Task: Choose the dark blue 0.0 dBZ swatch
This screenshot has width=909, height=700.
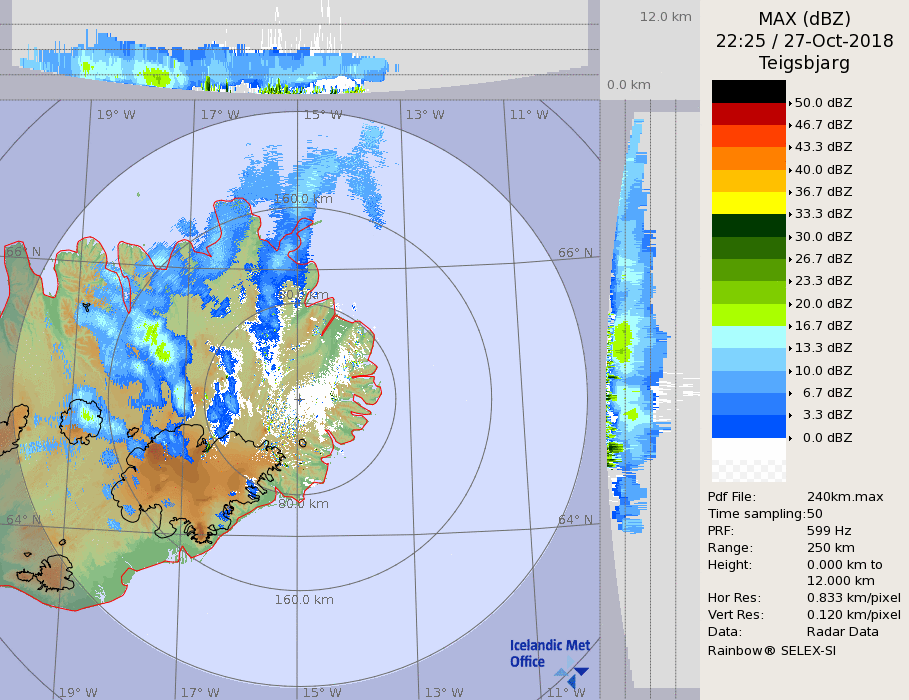Action: click(x=748, y=426)
